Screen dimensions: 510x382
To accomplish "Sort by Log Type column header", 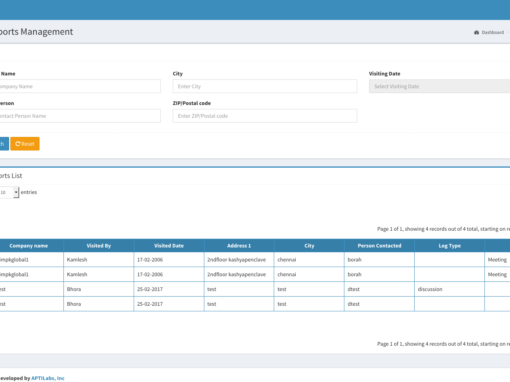I will click(449, 246).
